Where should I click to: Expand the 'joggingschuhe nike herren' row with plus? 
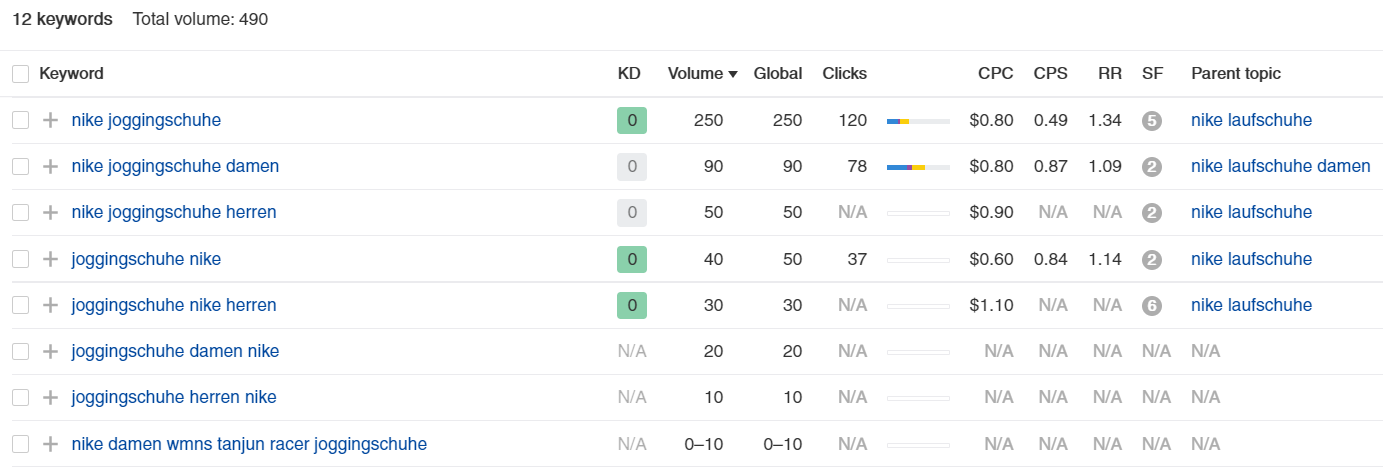pyautogui.click(x=51, y=305)
